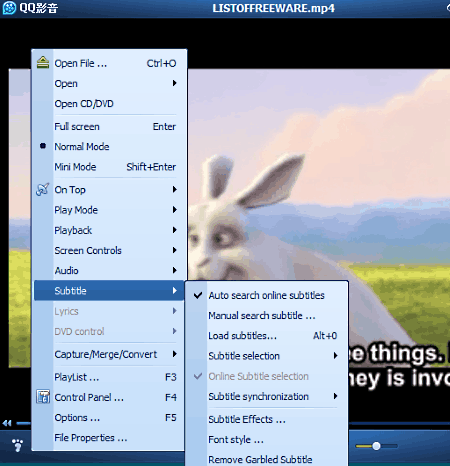
Task: Click the QQ Player logo icon
Action: (9, 8)
